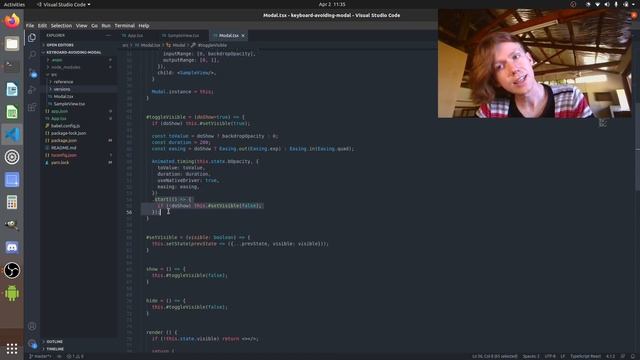The height and width of the screenshot is (360, 640).
Task: Open the network indicator in top bar
Action: point(598,4)
